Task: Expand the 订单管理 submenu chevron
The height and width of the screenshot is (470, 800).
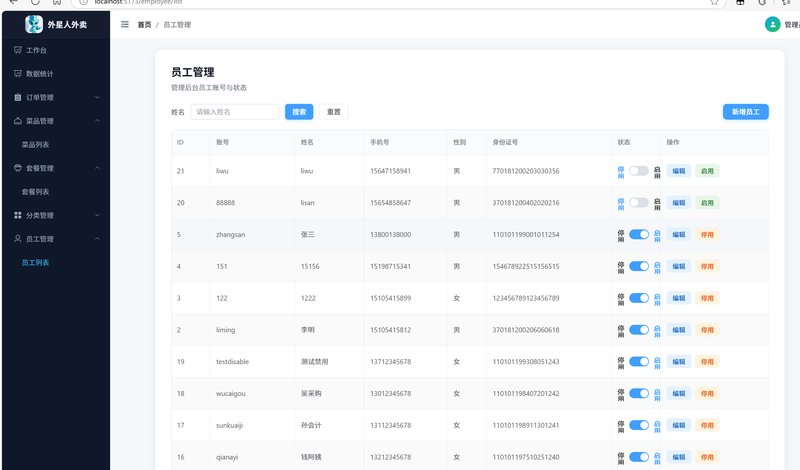Action: (x=97, y=97)
